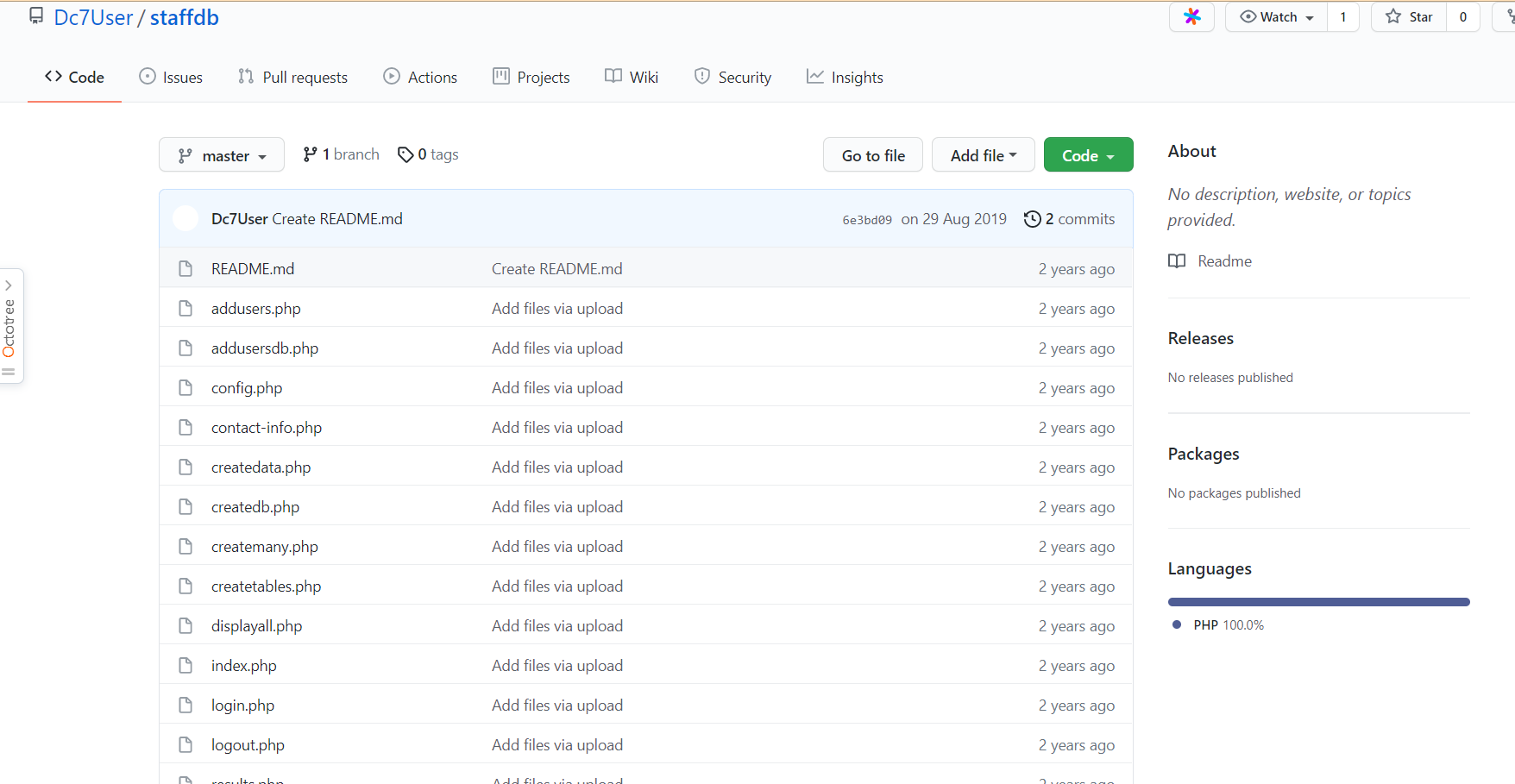The height and width of the screenshot is (784, 1515).
Task: Open the createmany.php file
Action: point(265,547)
